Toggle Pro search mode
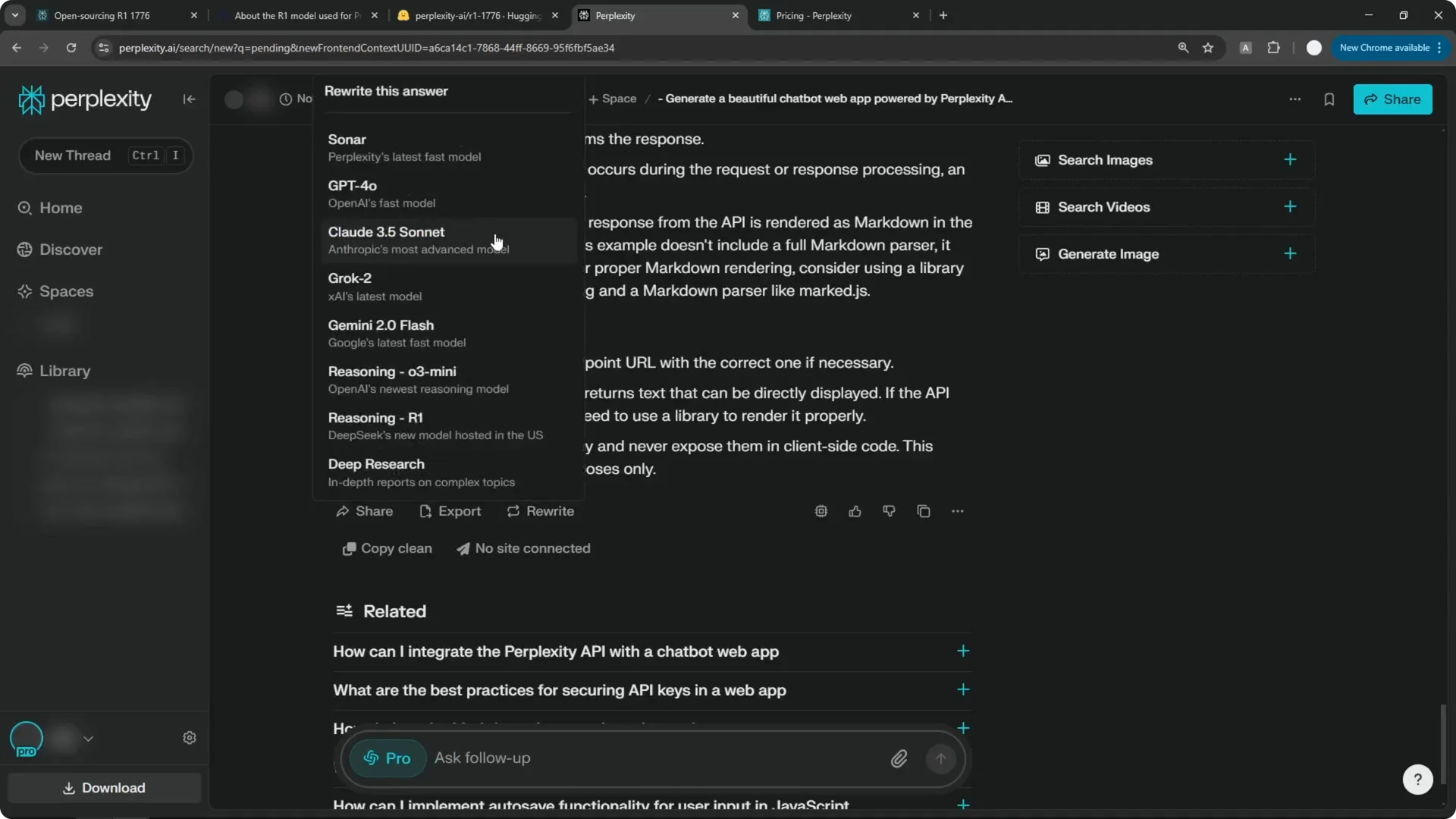Image resolution: width=1456 pixels, height=819 pixels. tap(387, 758)
